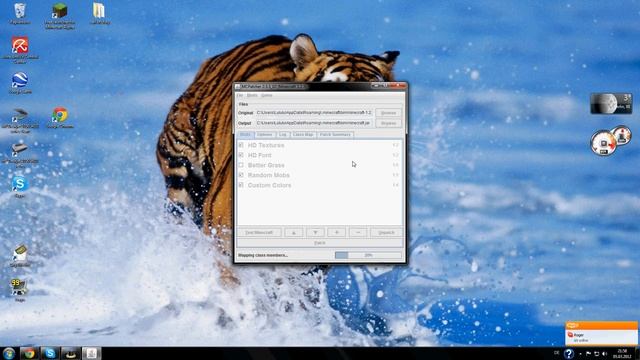This screenshot has width=640, height=360.
Task: Click the DE language indicator
Action: click(556, 353)
